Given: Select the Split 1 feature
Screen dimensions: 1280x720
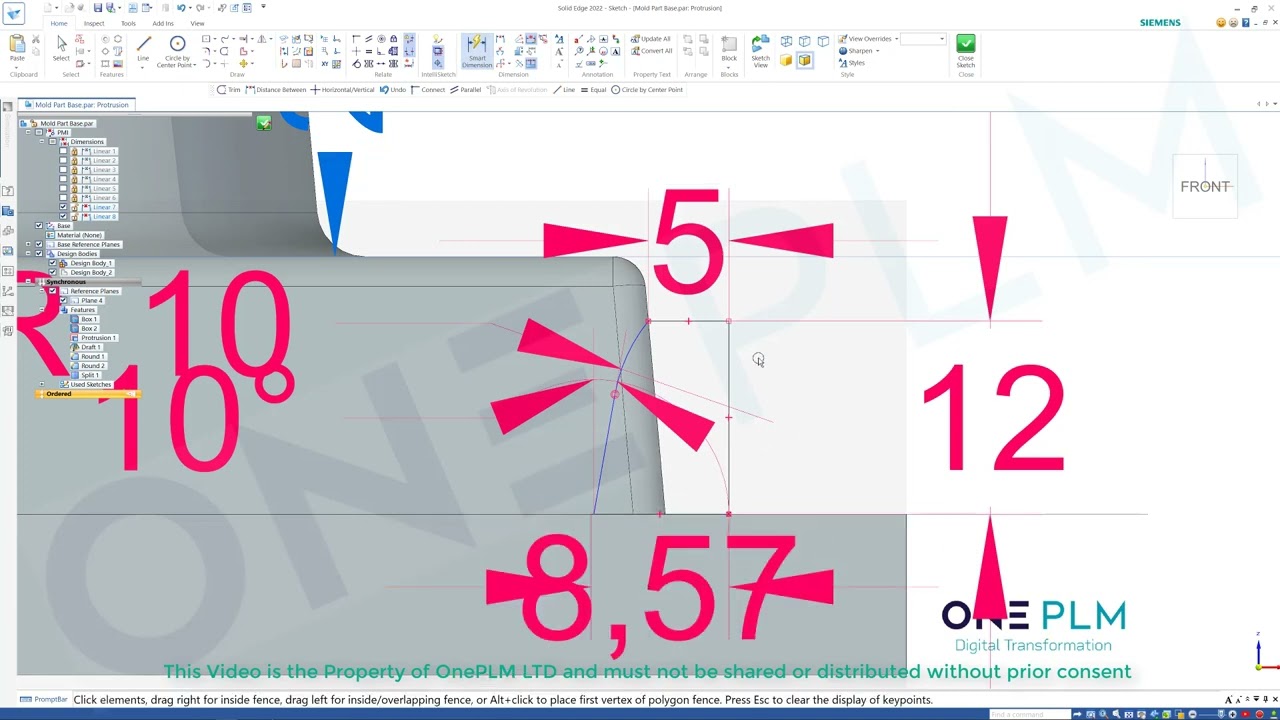Looking at the screenshot, I should [x=84, y=375].
